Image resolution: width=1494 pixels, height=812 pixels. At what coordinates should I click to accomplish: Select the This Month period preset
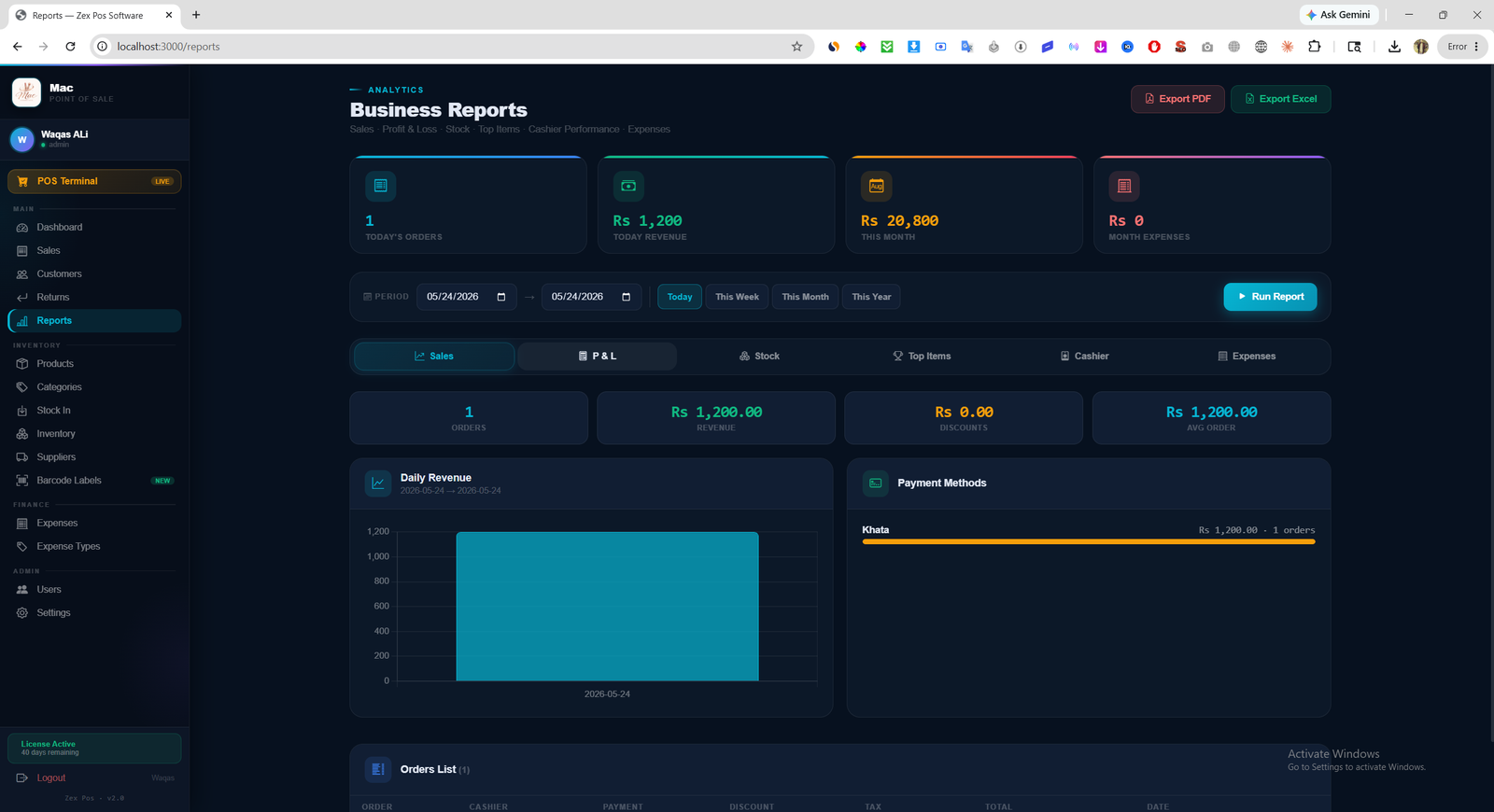pos(805,297)
